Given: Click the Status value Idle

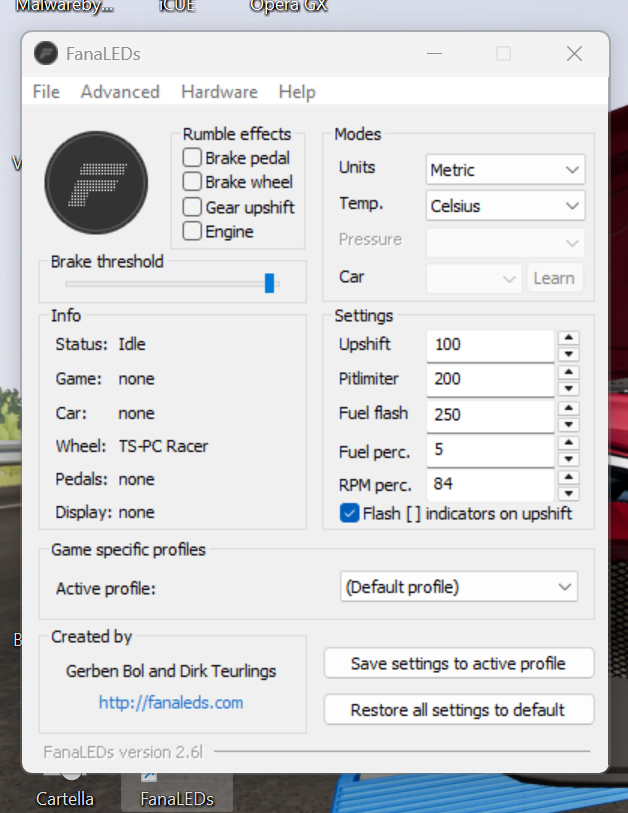Looking at the screenshot, I should pos(132,344).
